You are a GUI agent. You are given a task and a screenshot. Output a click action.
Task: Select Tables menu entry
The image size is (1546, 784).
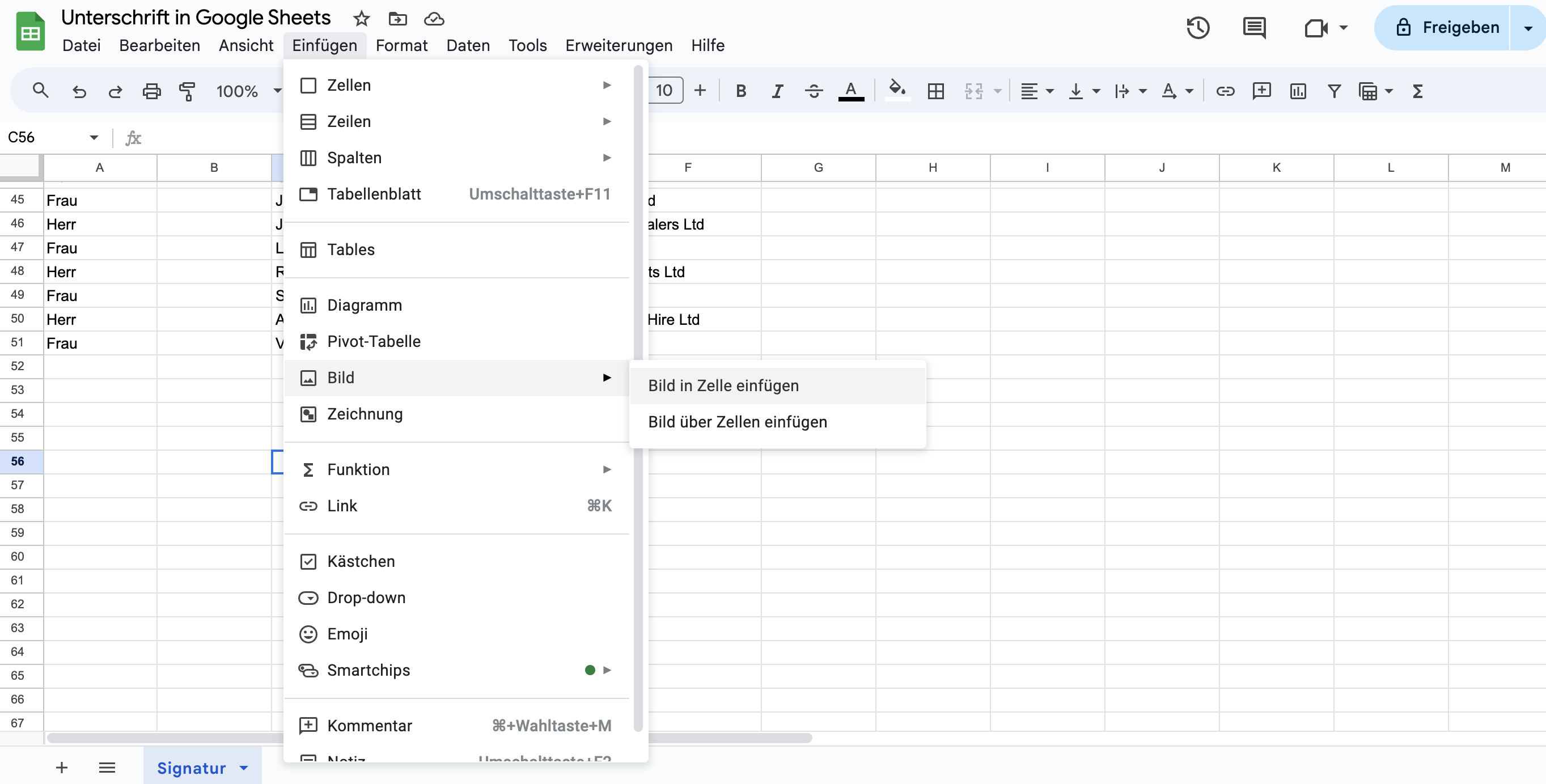(x=457, y=250)
